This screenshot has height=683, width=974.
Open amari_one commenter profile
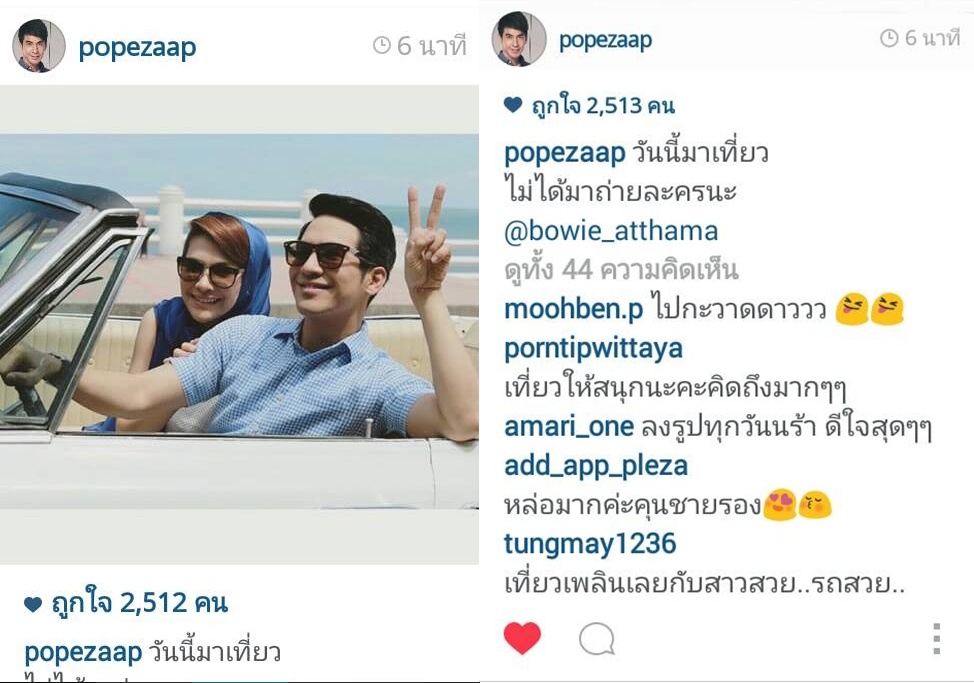(569, 427)
